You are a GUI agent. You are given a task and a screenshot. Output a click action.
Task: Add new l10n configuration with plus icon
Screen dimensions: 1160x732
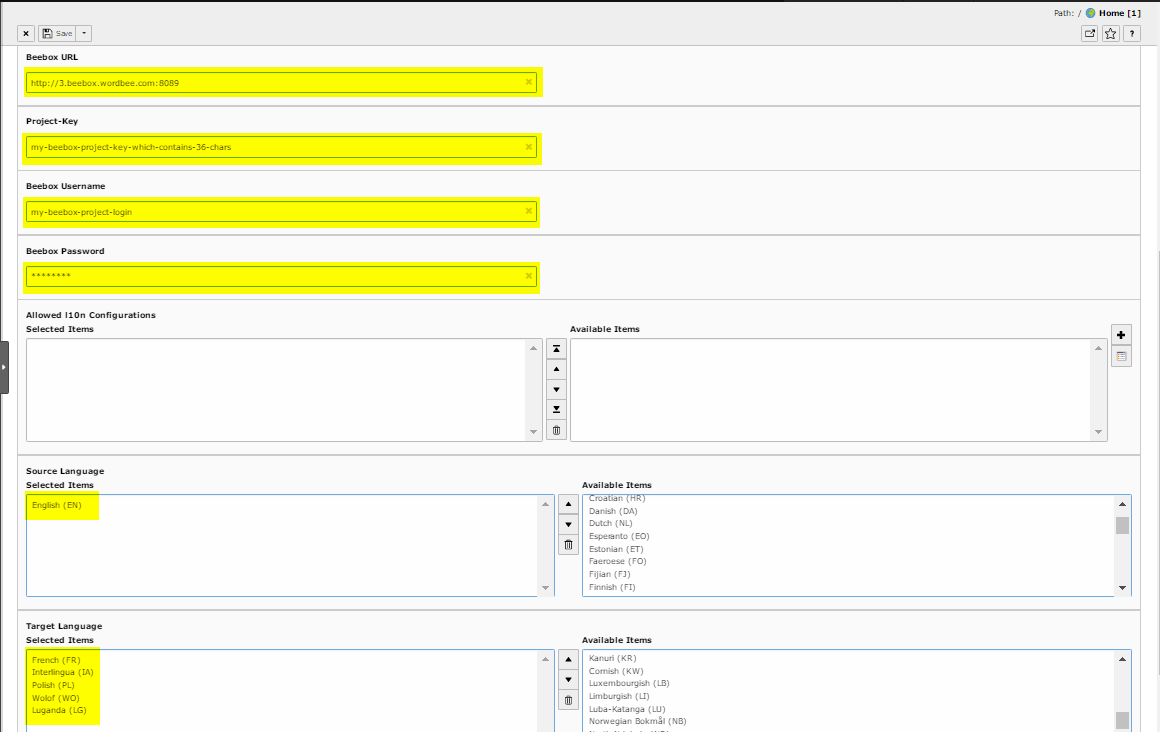(1121, 335)
